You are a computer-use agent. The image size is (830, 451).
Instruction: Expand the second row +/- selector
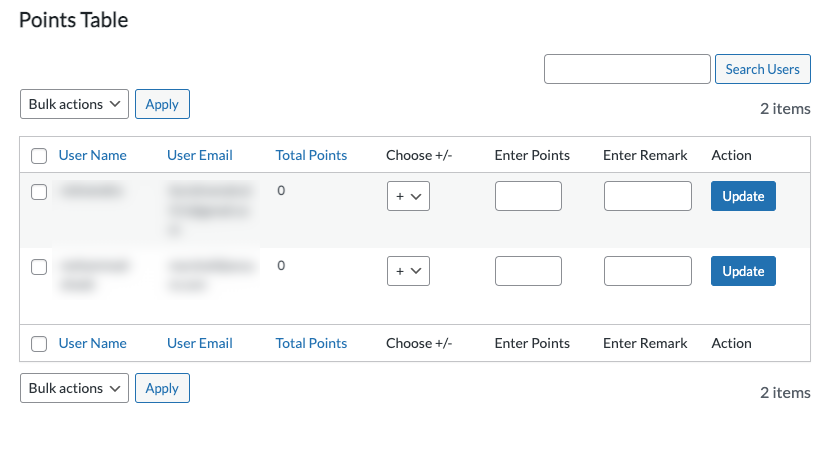coord(408,271)
